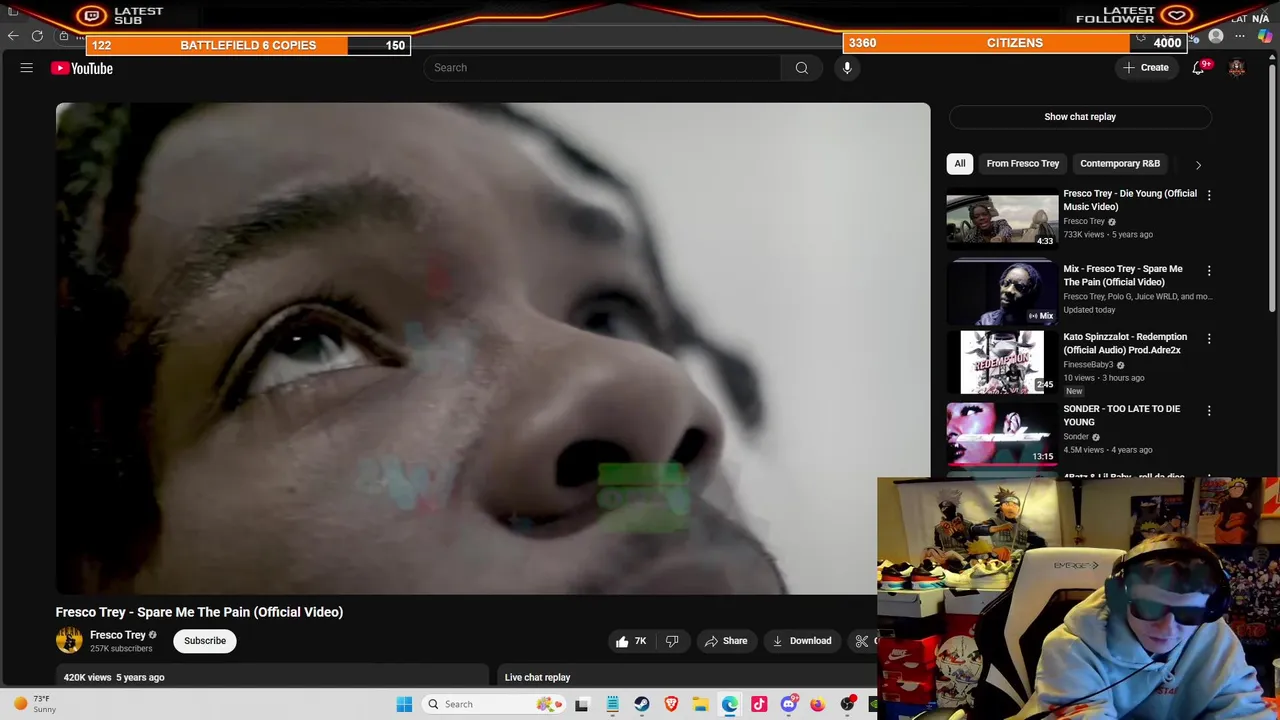The width and height of the screenshot is (1280, 720).
Task: Share the Fresco Trey video
Action: (726, 641)
